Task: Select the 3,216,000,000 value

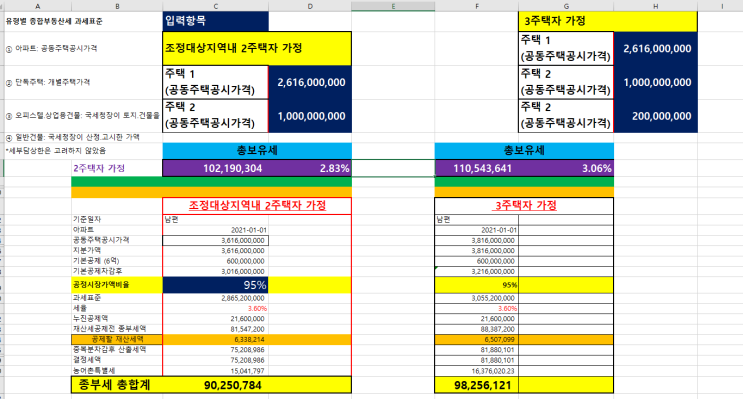Action: coord(477,272)
